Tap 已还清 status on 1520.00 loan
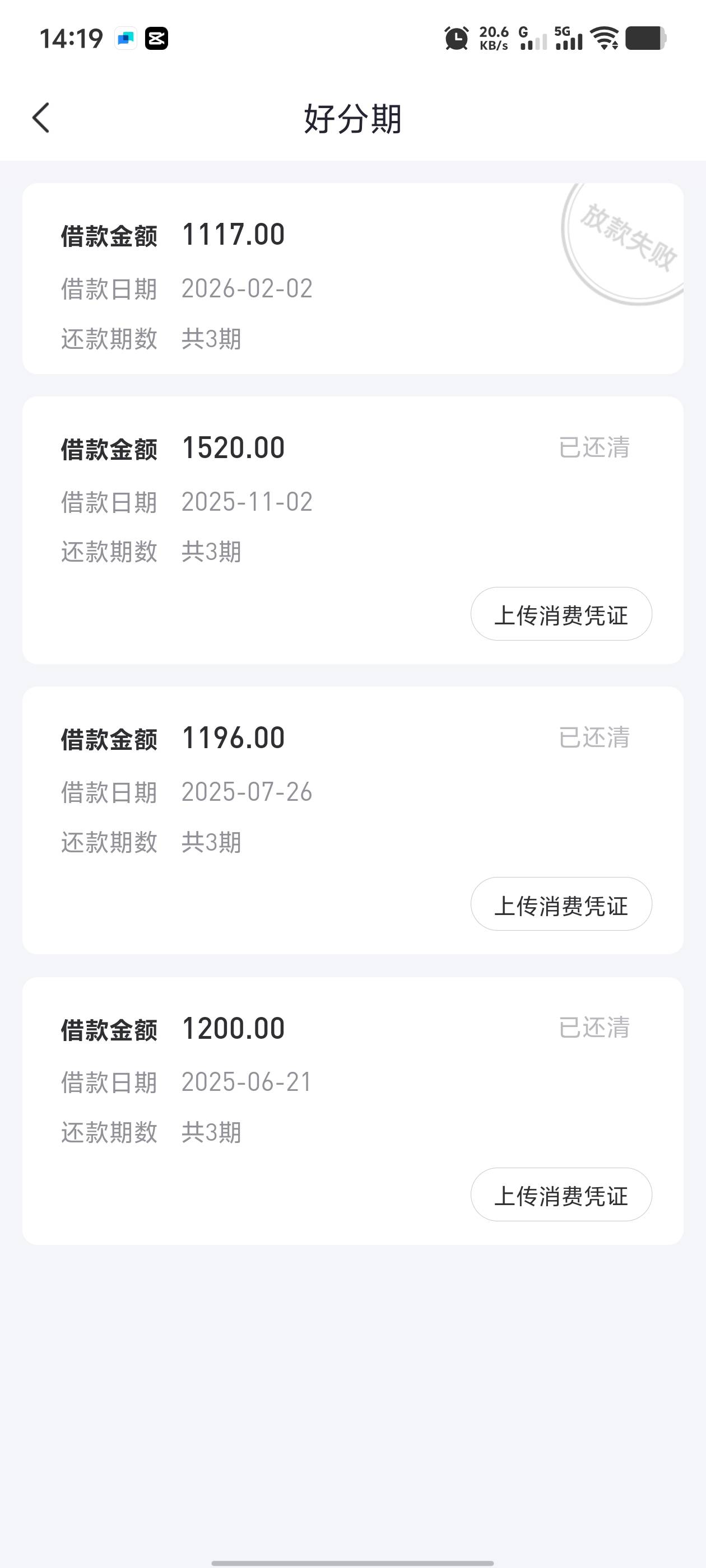This screenshot has width=706, height=1568. pyautogui.click(x=594, y=447)
